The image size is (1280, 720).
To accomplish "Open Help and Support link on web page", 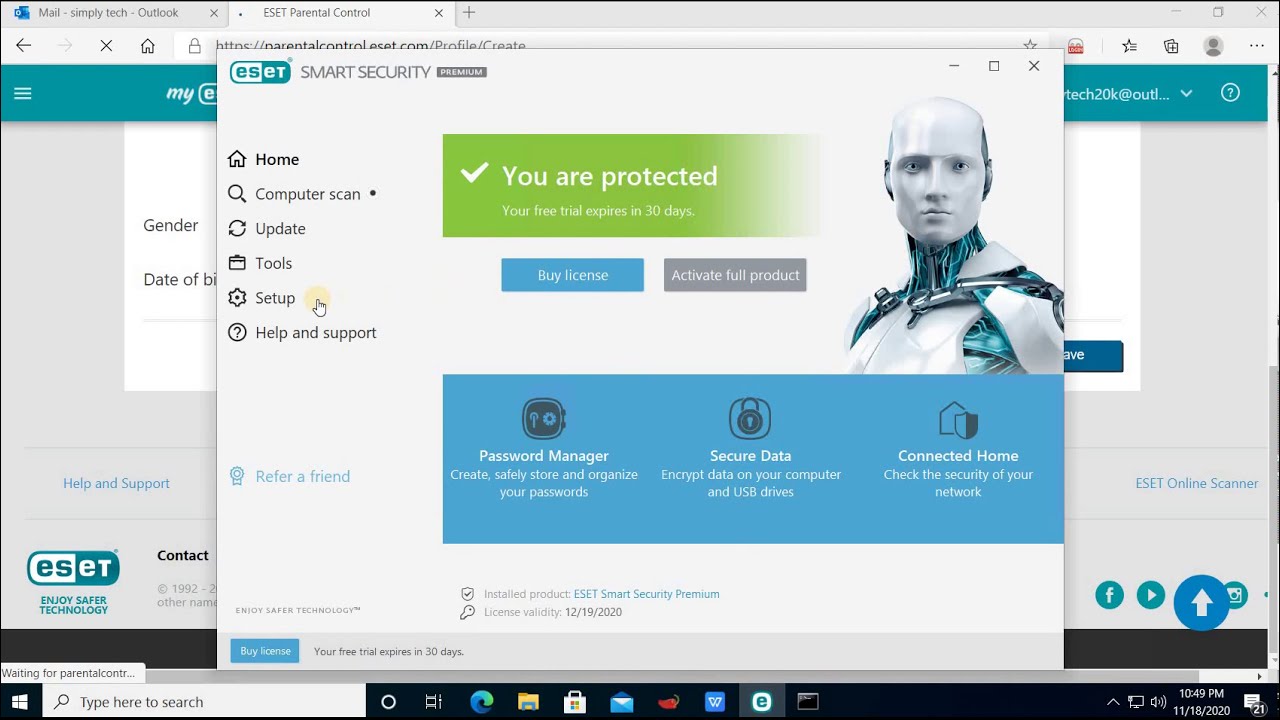I will pos(116,483).
